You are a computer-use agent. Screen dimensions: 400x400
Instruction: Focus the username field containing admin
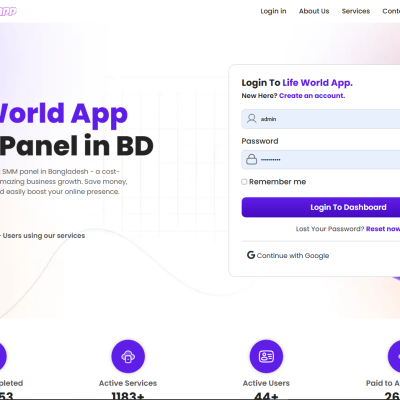[321, 119]
